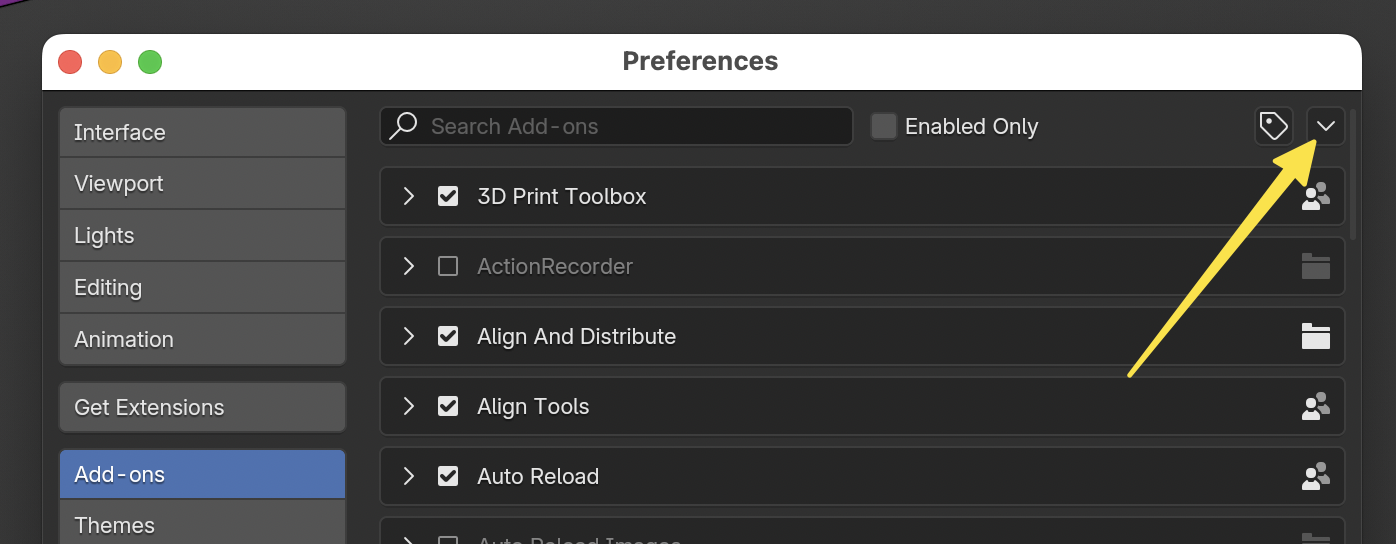The width and height of the screenshot is (1396, 544).
Task: Click the Search Add-ons input field
Action: coord(616,126)
